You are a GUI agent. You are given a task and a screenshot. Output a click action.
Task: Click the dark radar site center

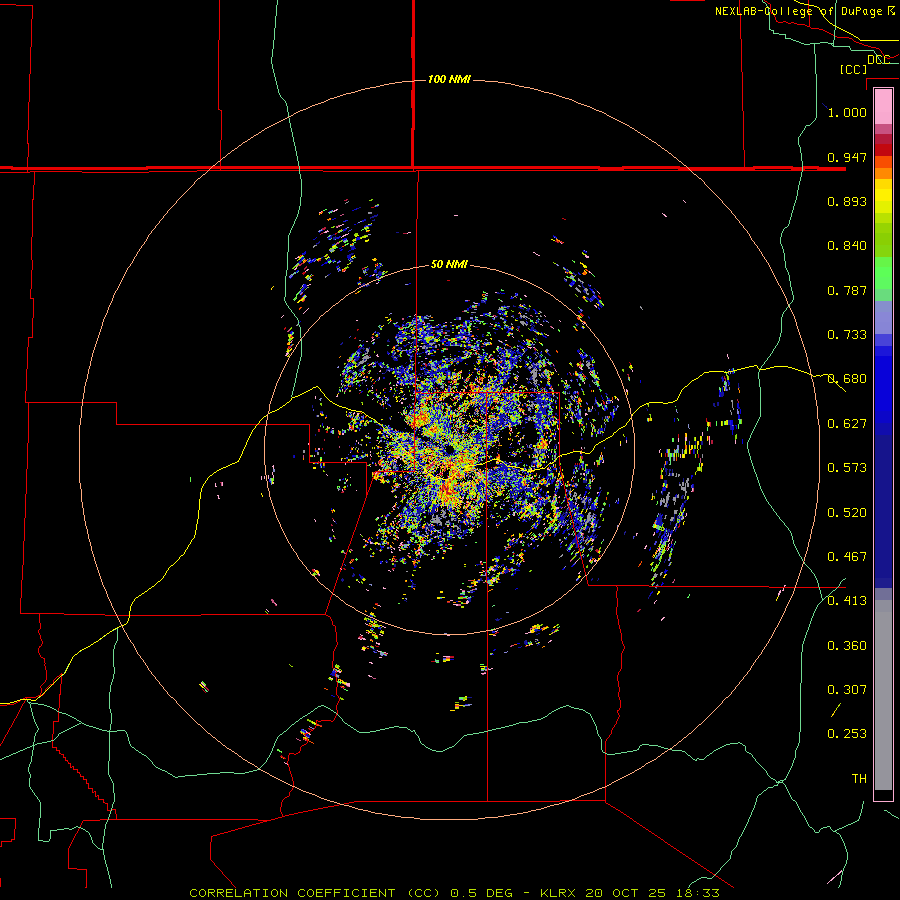449,451
